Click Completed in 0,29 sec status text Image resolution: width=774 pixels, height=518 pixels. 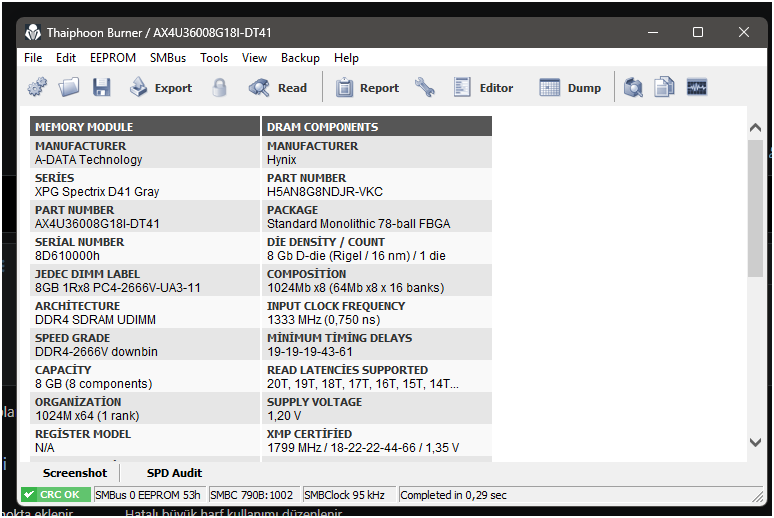pos(453,495)
